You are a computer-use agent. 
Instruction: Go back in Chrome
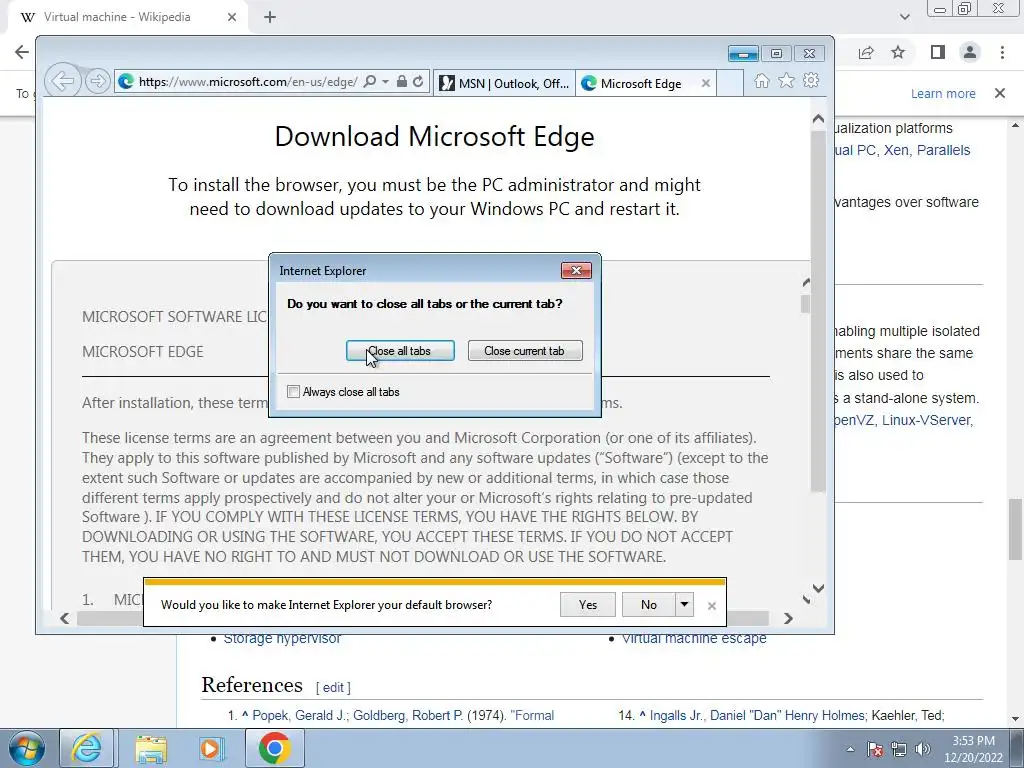pyautogui.click(x=22, y=52)
